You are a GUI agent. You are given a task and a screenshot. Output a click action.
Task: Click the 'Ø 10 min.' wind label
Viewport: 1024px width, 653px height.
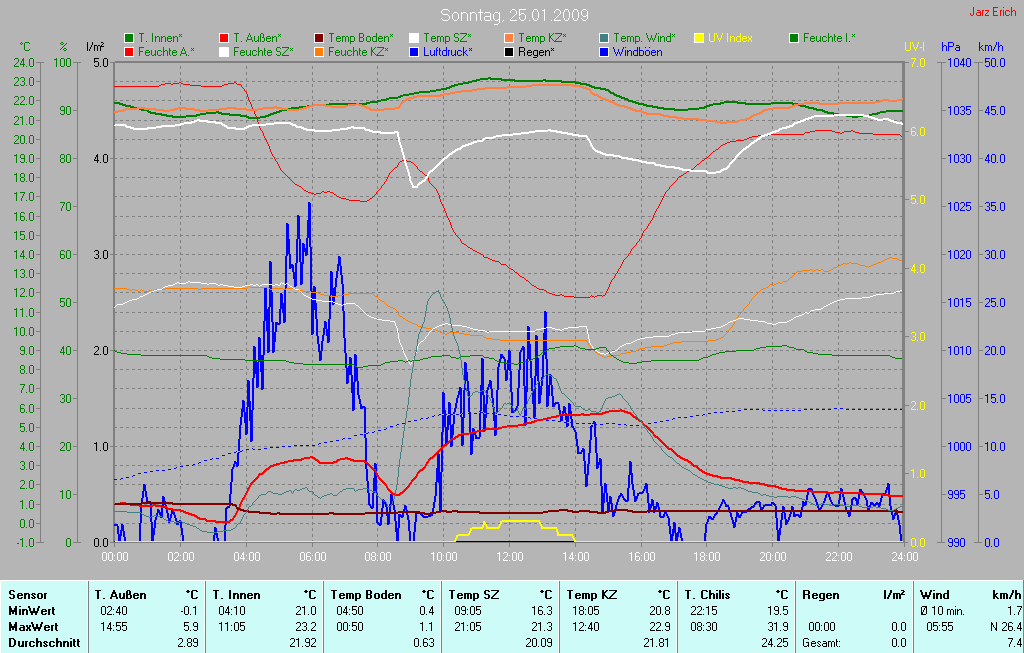(x=942, y=611)
